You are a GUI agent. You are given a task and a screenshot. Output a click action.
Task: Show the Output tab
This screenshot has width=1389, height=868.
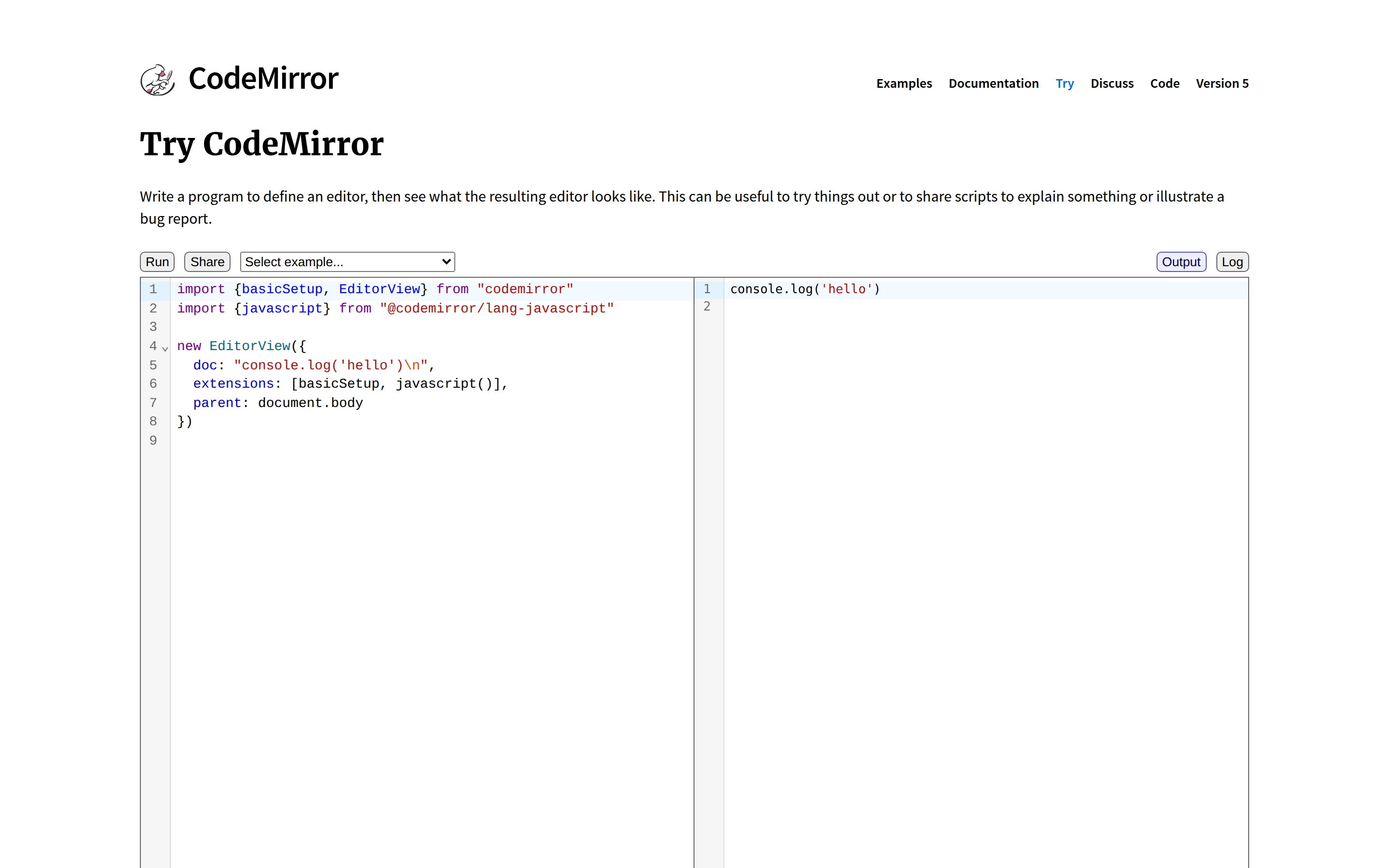(x=1181, y=262)
